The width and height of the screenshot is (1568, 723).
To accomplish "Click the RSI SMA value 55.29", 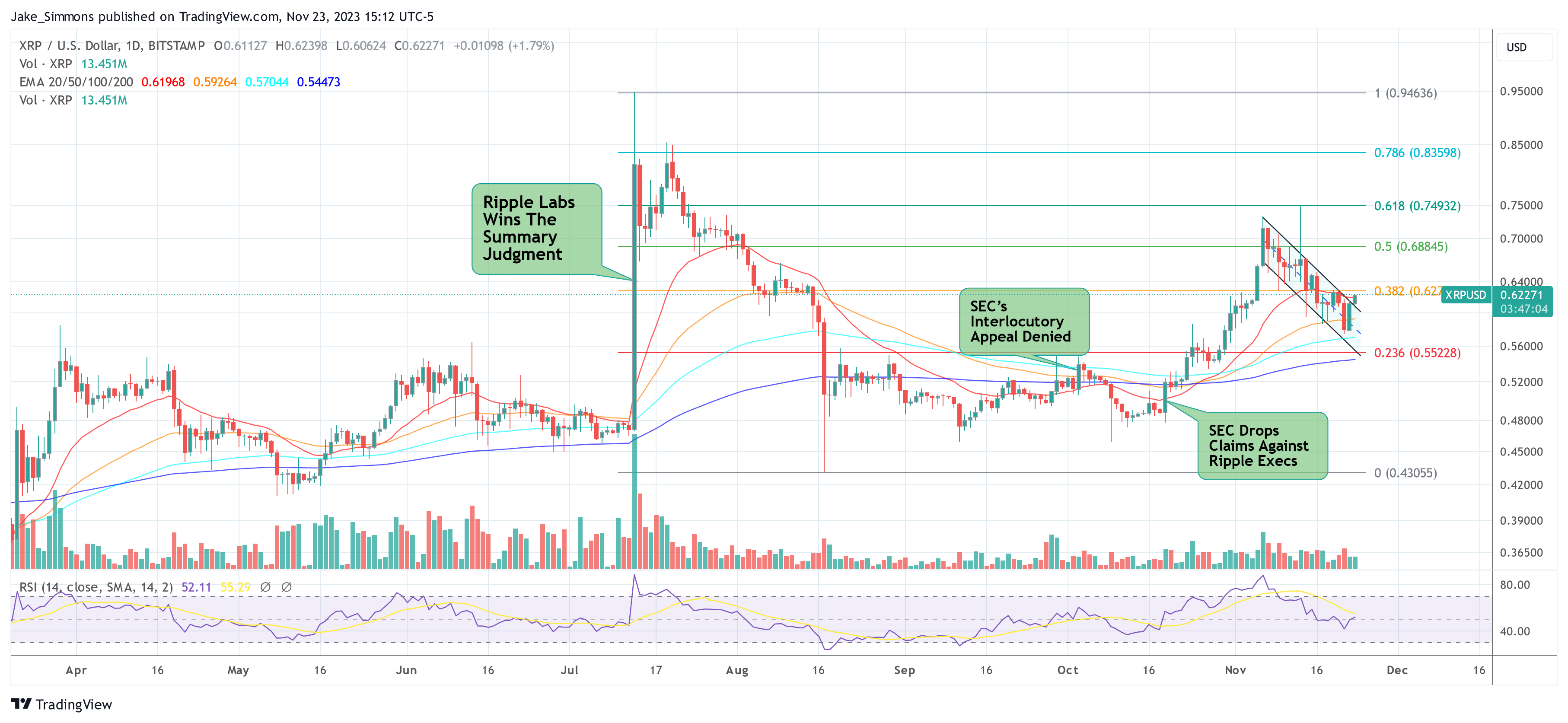I will pos(236,587).
